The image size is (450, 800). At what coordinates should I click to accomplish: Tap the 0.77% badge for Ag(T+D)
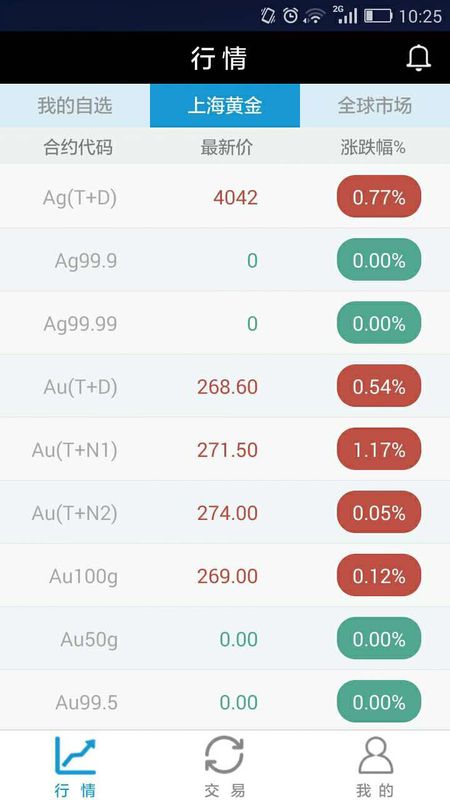pyautogui.click(x=379, y=196)
